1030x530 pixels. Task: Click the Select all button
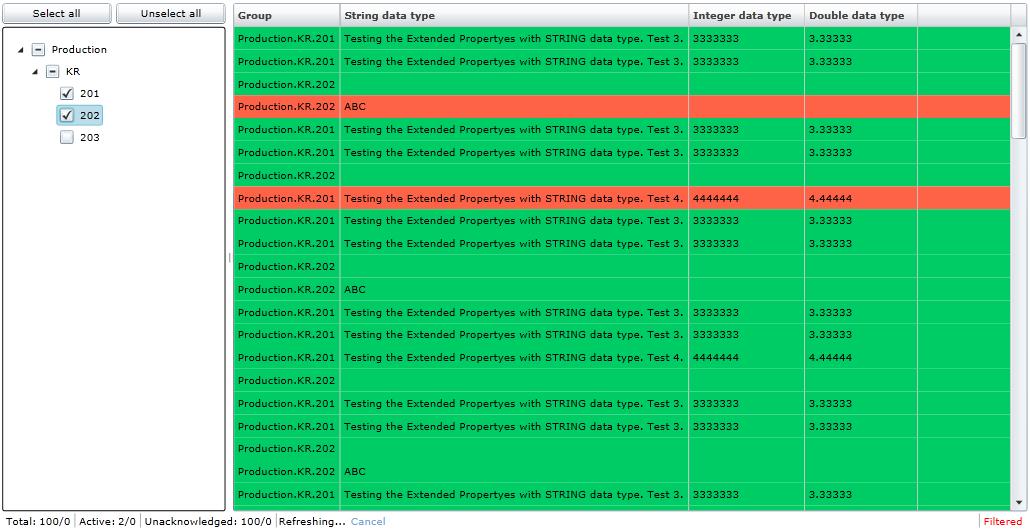pyautogui.click(x=56, y=14)
